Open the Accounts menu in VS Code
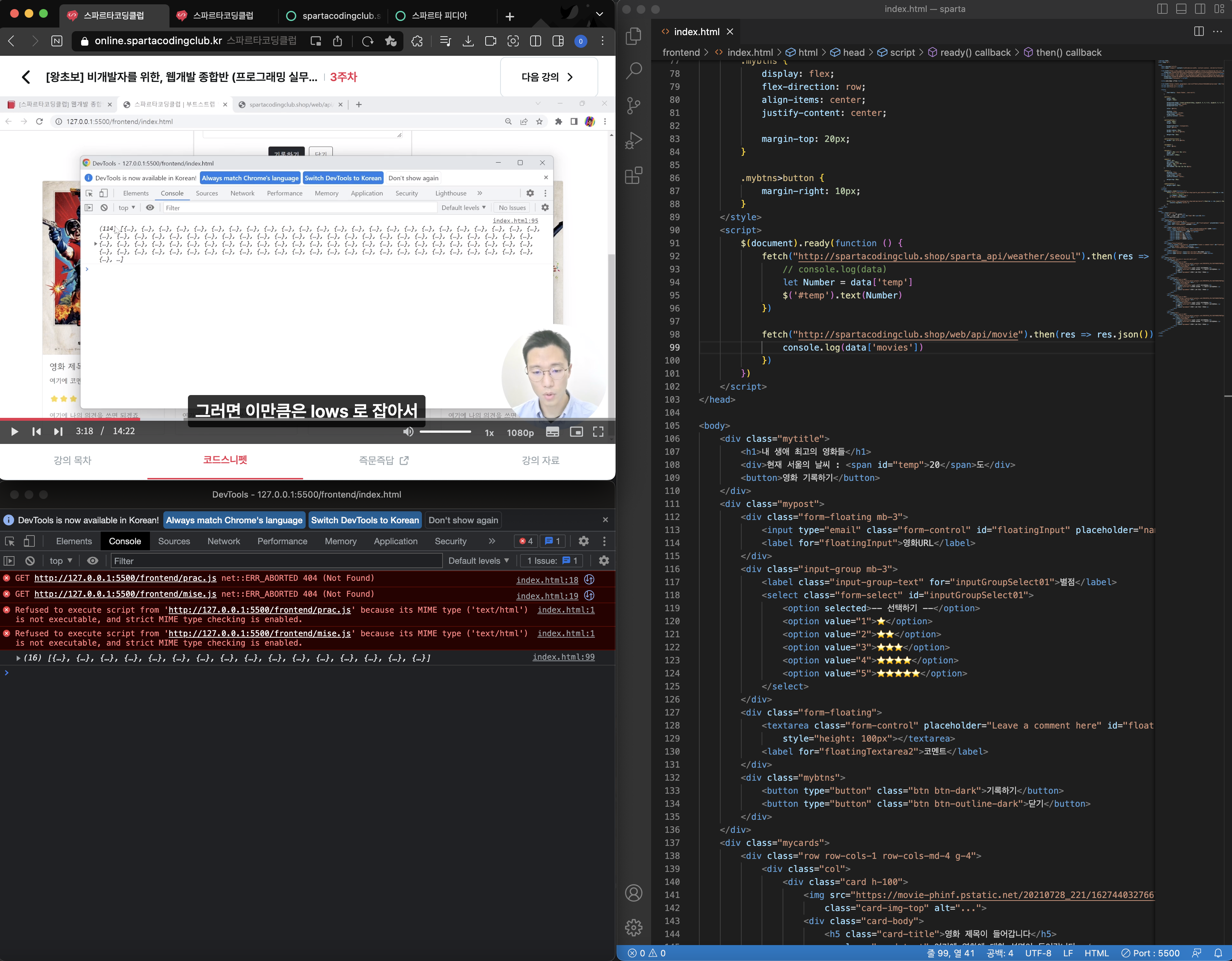 633,893
